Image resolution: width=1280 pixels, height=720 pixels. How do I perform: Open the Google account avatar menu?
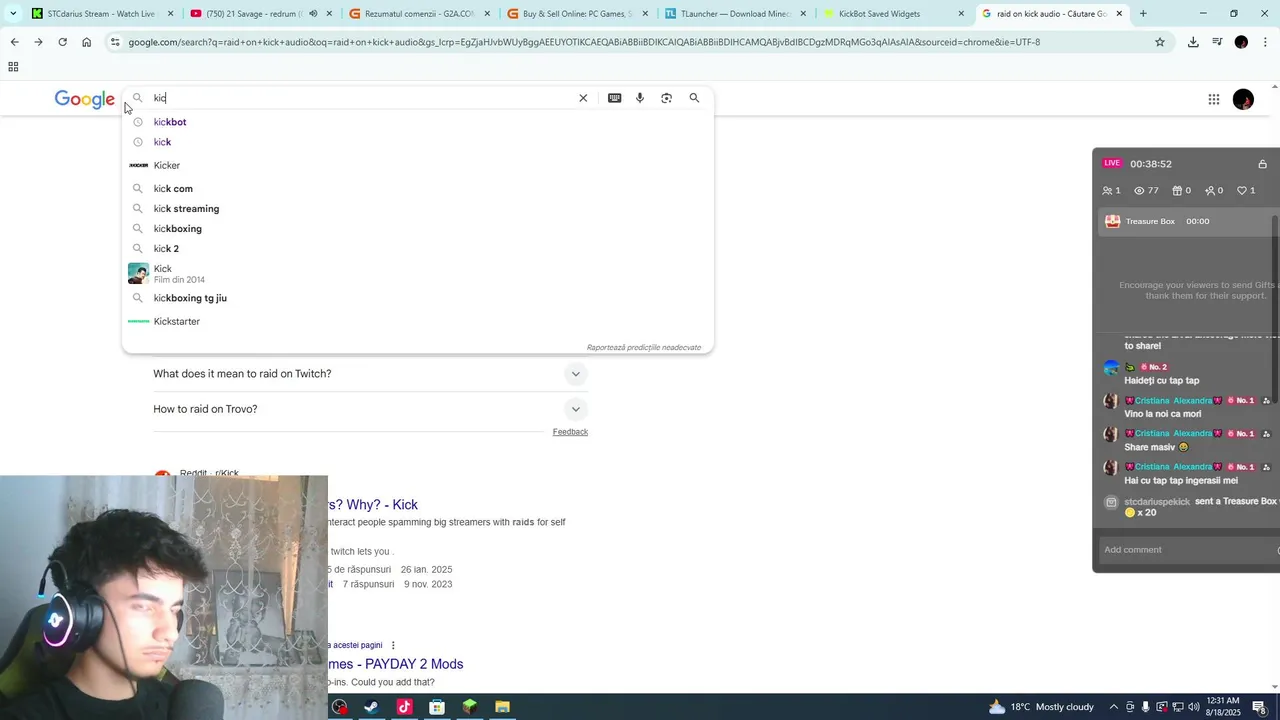pyautogui.click(x=1243, y=99)
